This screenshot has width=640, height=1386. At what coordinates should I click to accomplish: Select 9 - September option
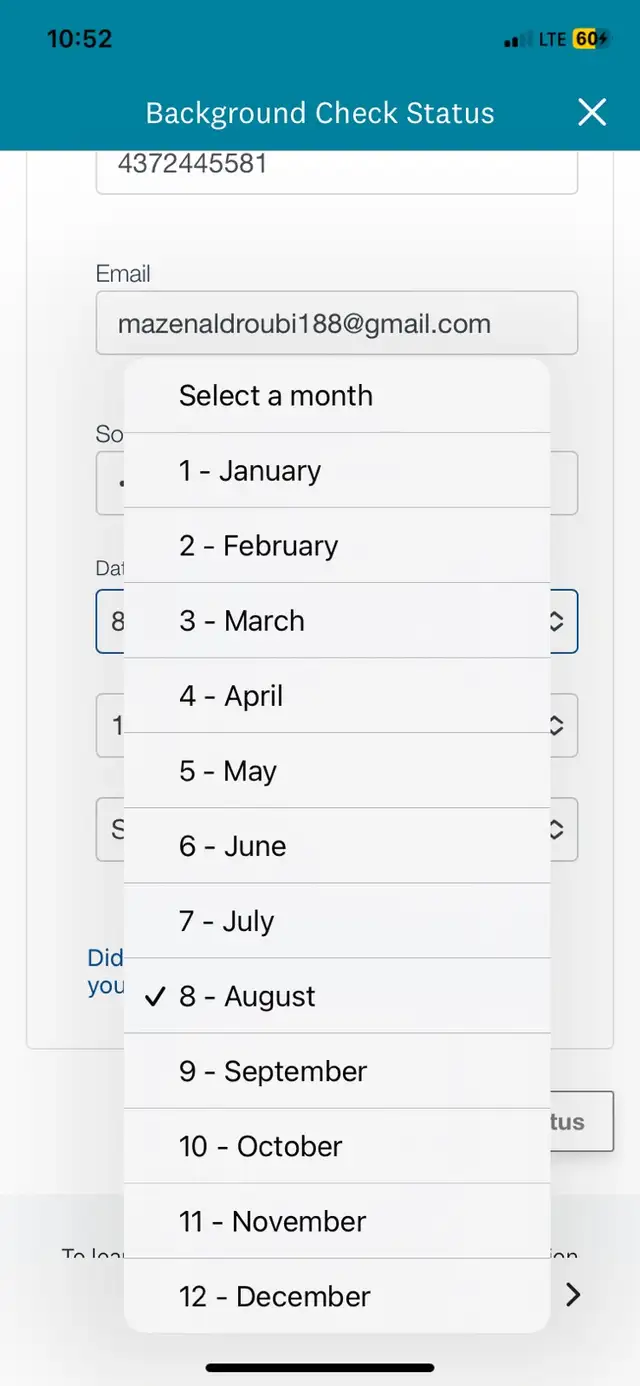coord(337,1071)
